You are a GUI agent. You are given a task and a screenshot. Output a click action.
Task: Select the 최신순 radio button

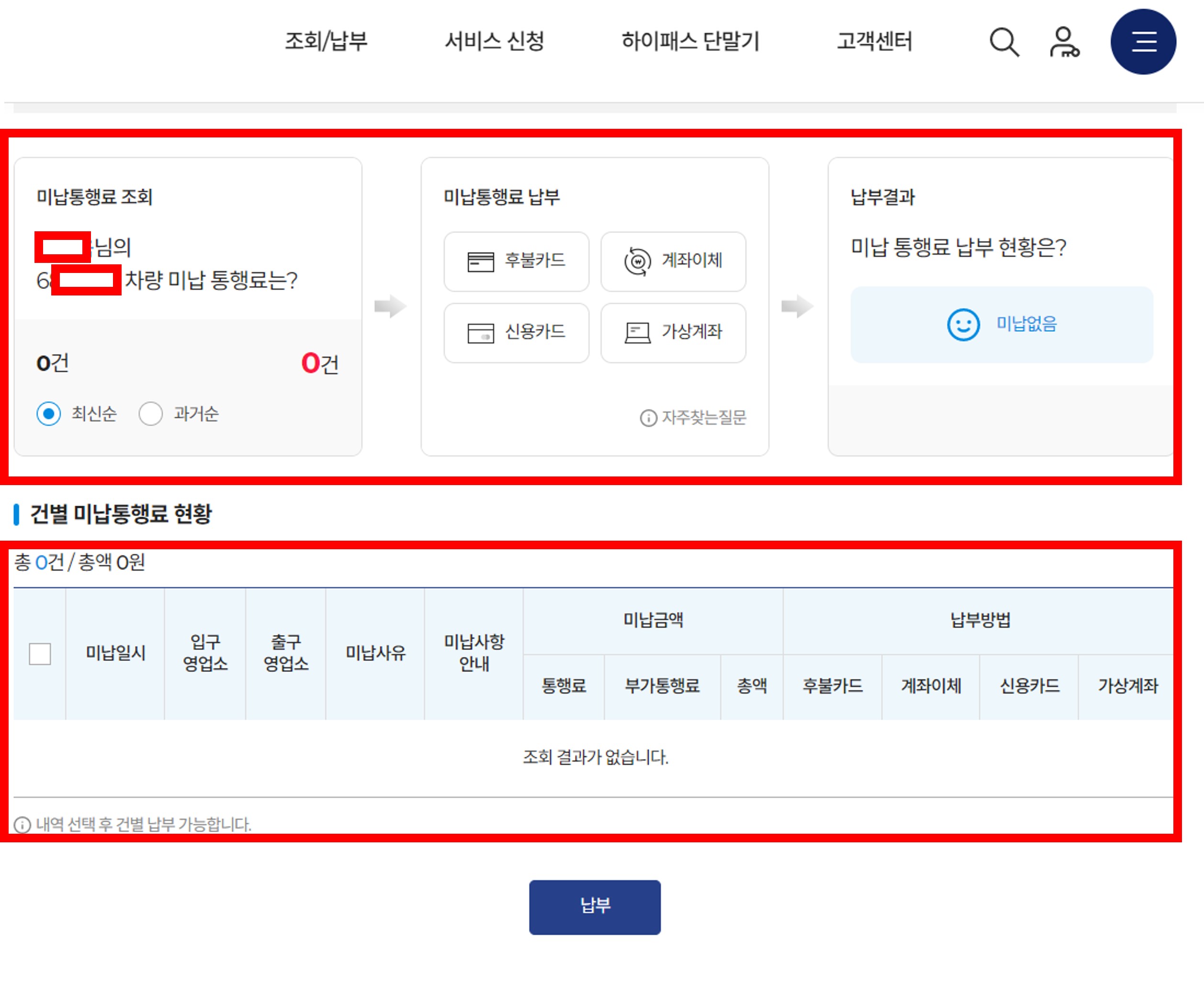click(48, 413)
